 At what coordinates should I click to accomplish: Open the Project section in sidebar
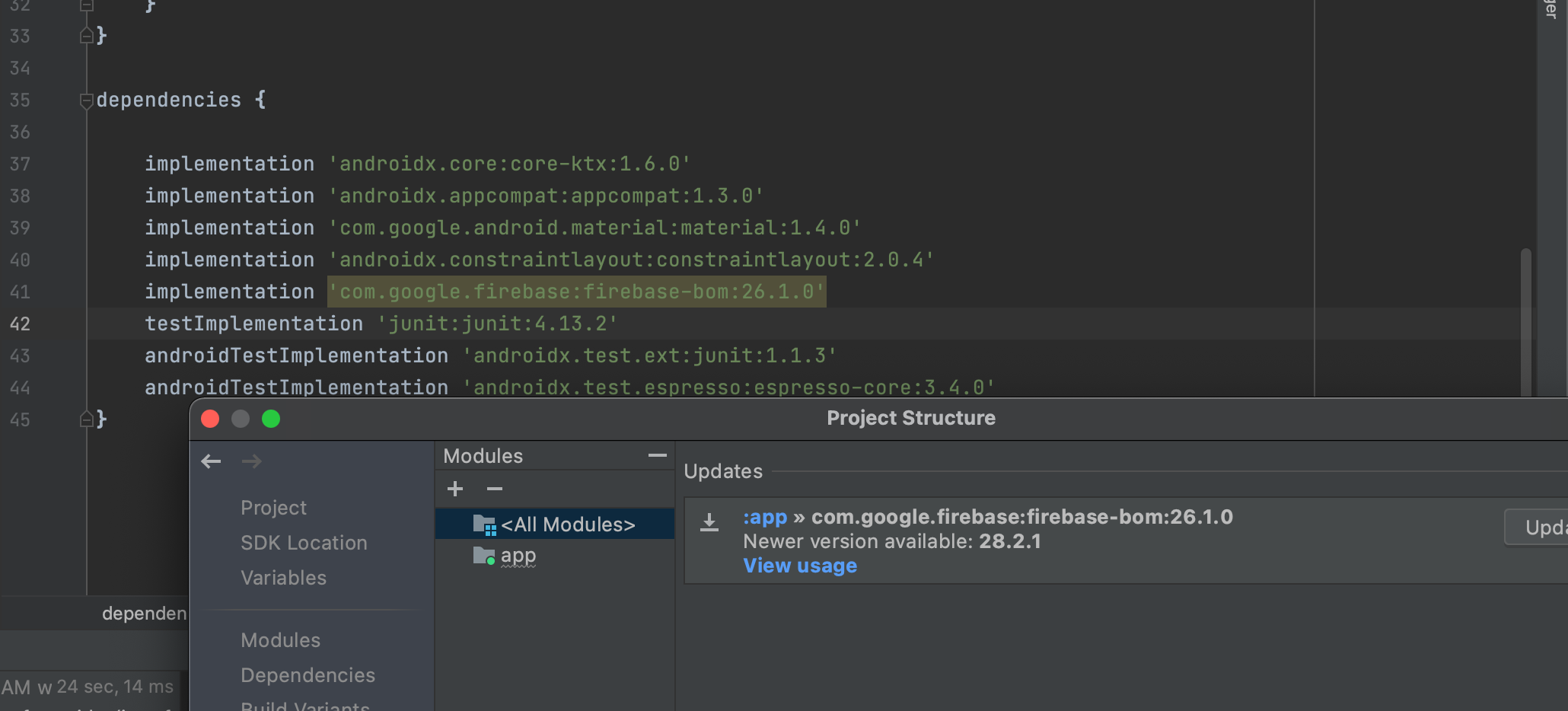(273, 508)
